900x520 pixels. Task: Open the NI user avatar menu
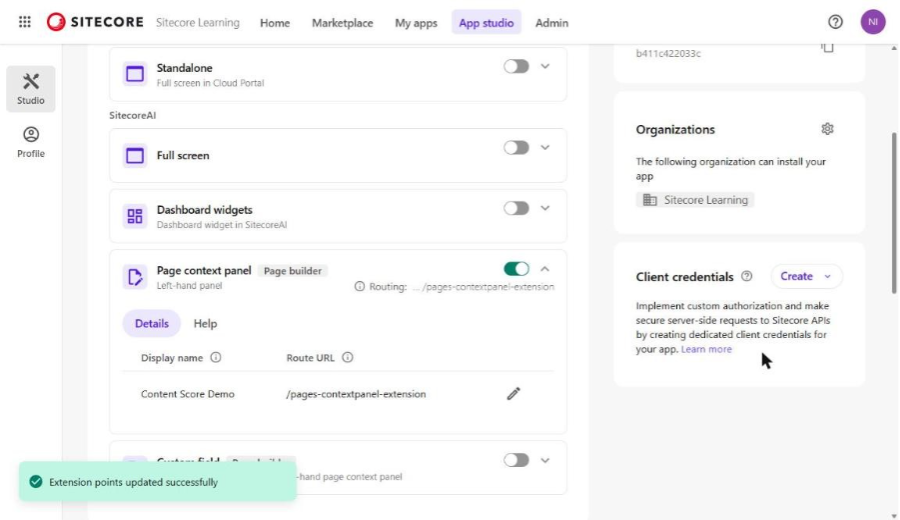872,22
